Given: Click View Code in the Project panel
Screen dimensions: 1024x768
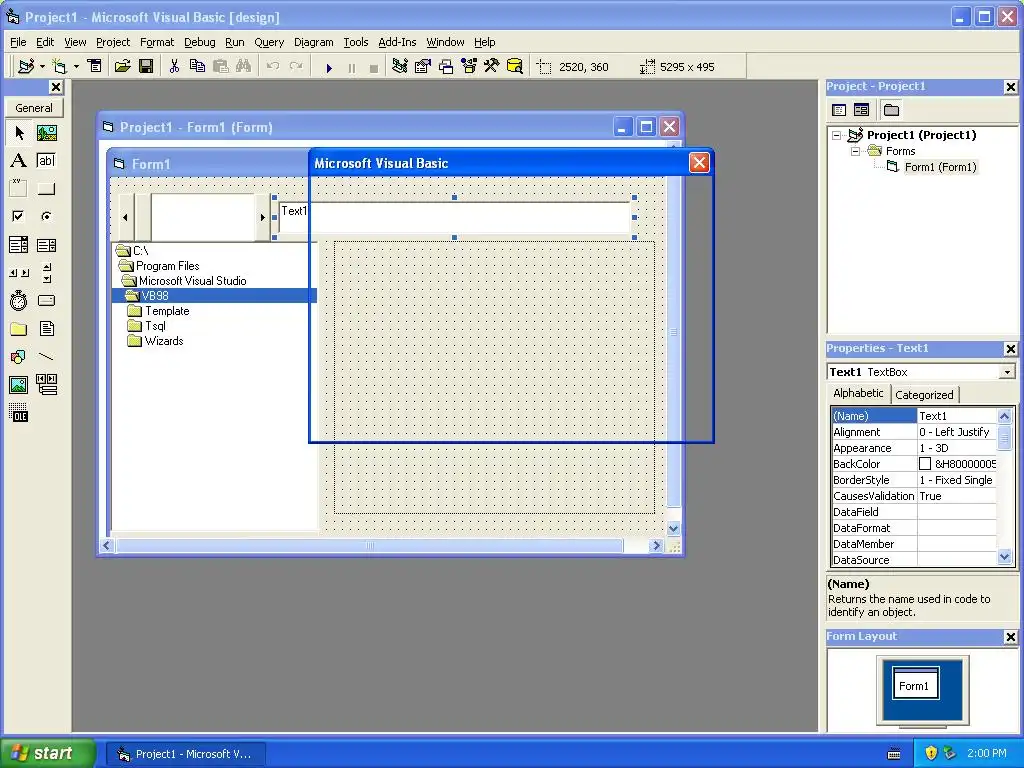Looking at the screenshot, I should pos(839,110).
